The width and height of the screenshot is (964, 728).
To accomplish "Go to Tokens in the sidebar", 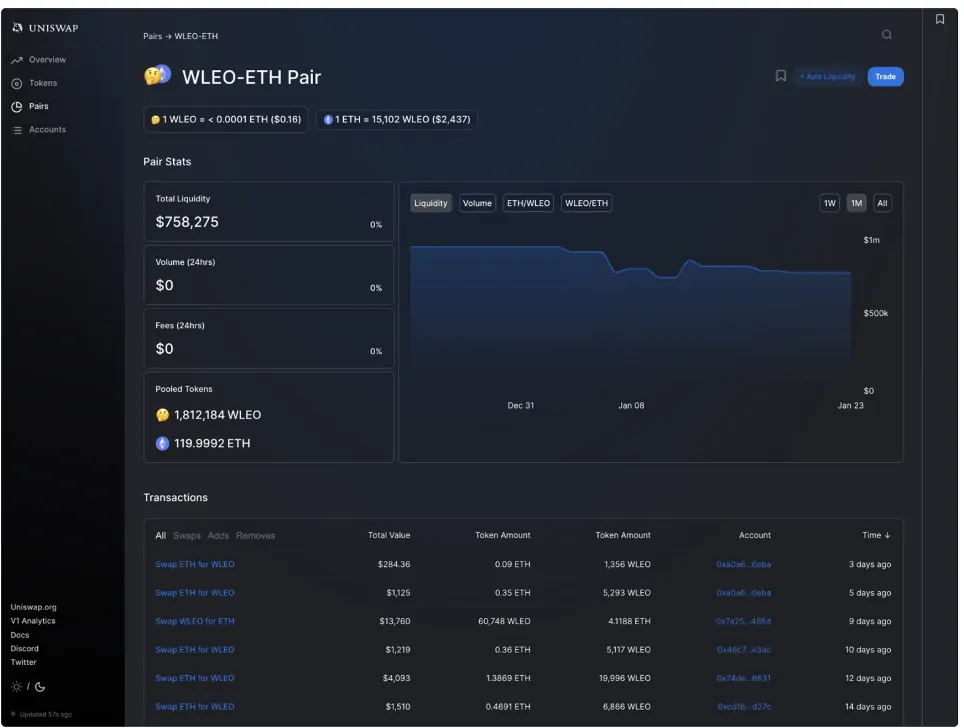I will click(43, 83).
